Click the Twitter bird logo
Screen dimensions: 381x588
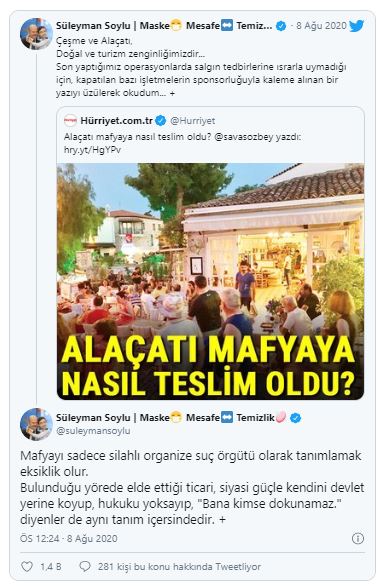pyautogui.click(x=356, y=26)
